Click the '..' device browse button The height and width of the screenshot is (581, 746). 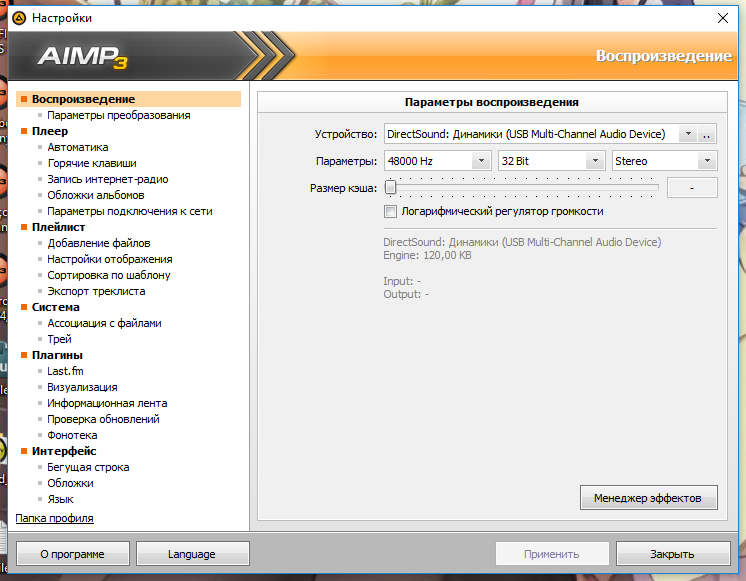coord(707,134)
